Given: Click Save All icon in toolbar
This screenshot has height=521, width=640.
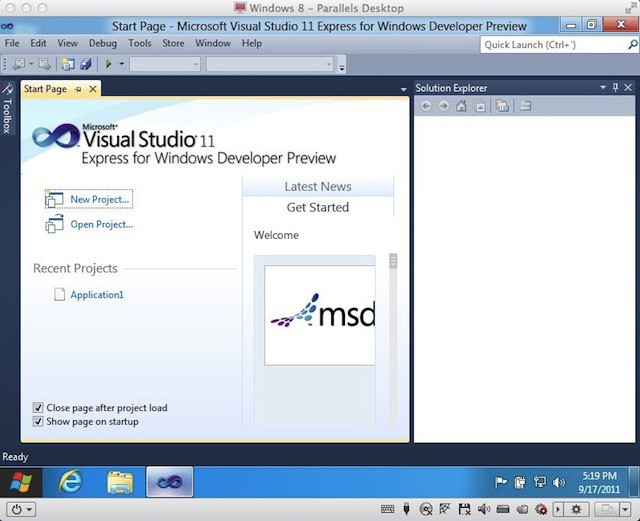Looking at the screenshot, I should (86, 64).
